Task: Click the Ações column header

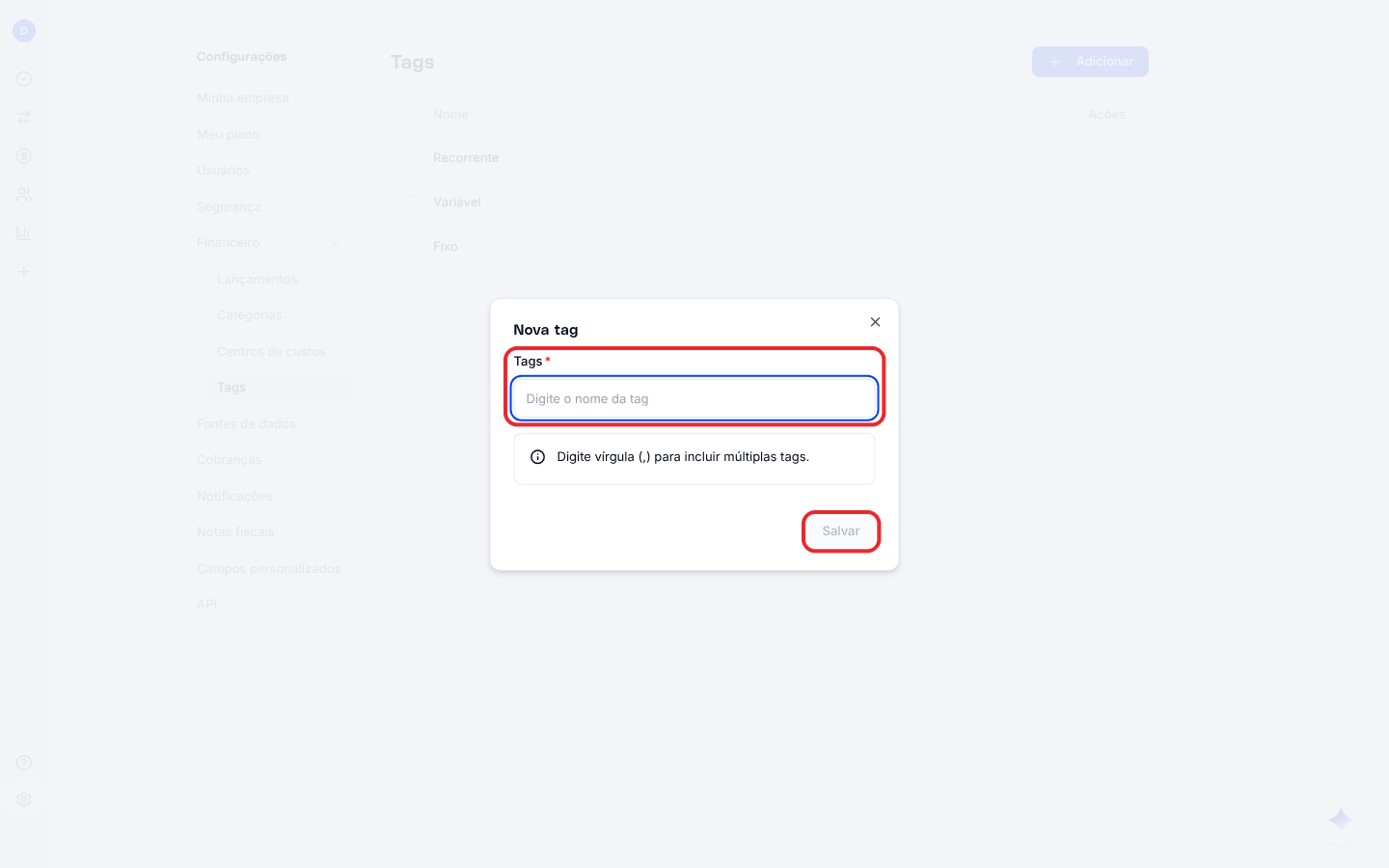Action: point(1106,115)
